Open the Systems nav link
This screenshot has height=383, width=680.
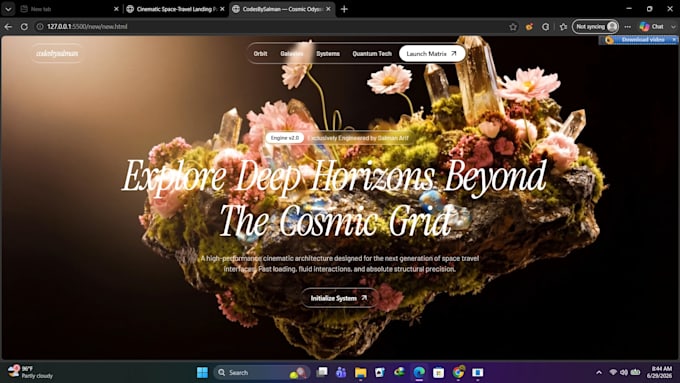click(x=328, y=53)
